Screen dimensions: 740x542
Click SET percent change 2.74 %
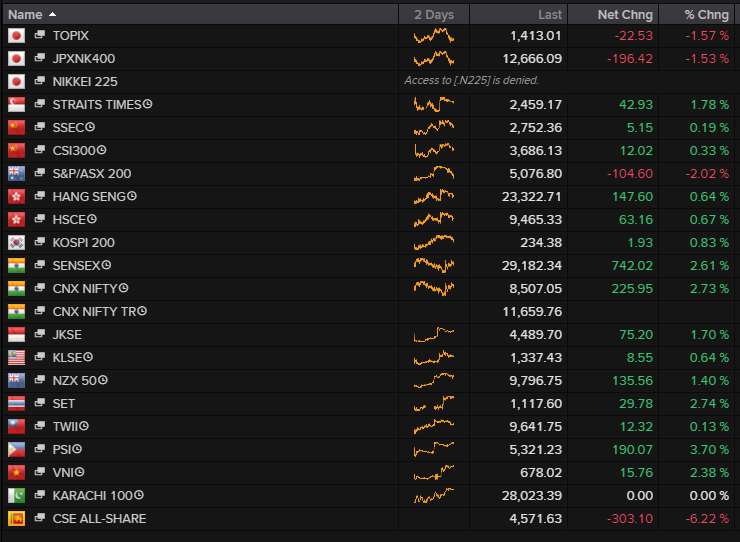pos(709,404)
